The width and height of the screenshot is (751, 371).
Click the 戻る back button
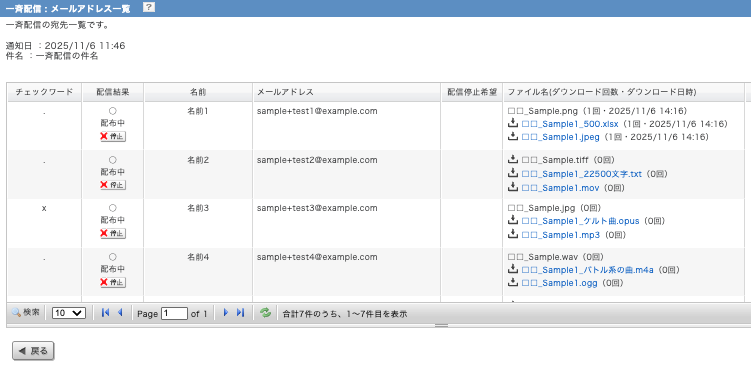pyautogui.click(x=33, y=351)
